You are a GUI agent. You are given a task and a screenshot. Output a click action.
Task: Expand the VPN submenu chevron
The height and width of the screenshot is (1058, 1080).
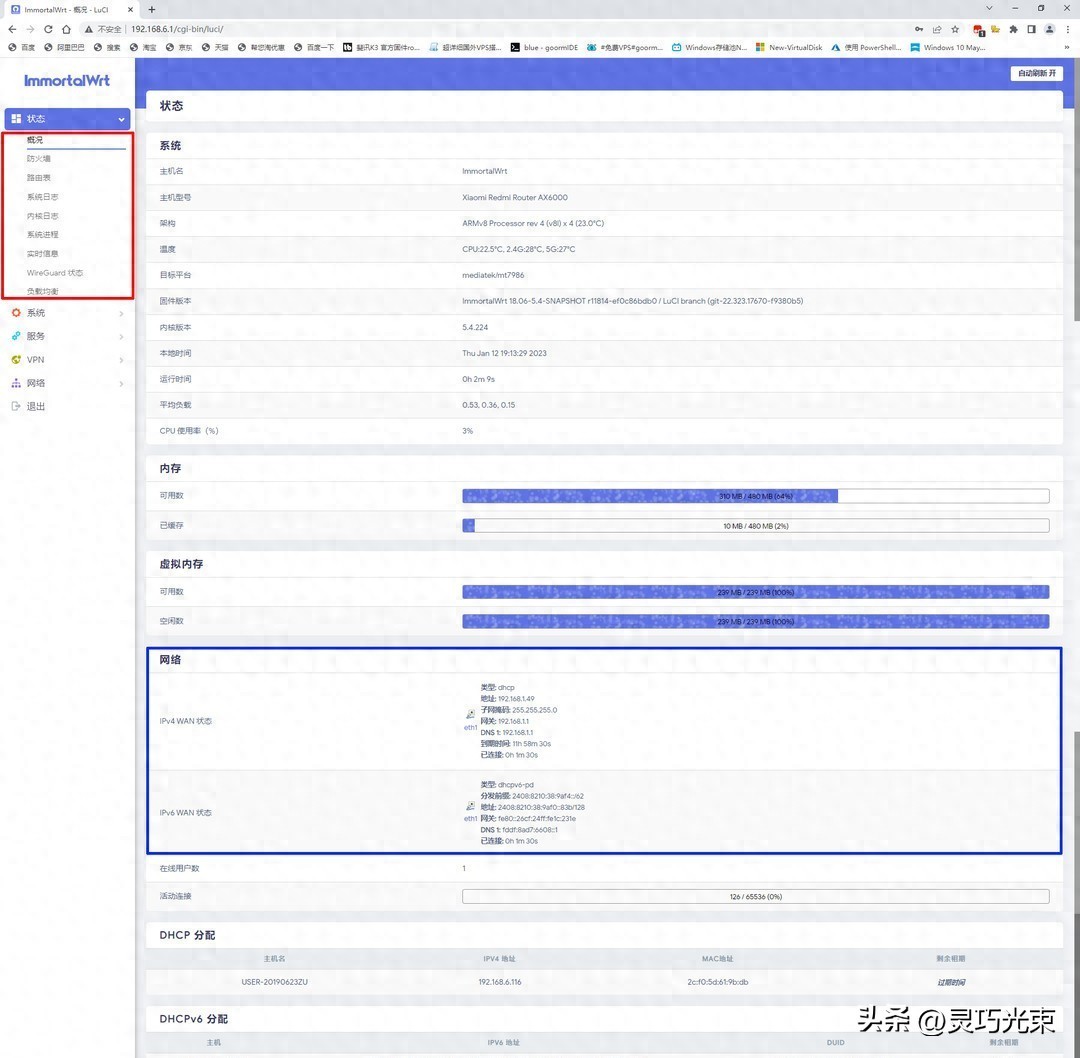[x=121, y=359]
